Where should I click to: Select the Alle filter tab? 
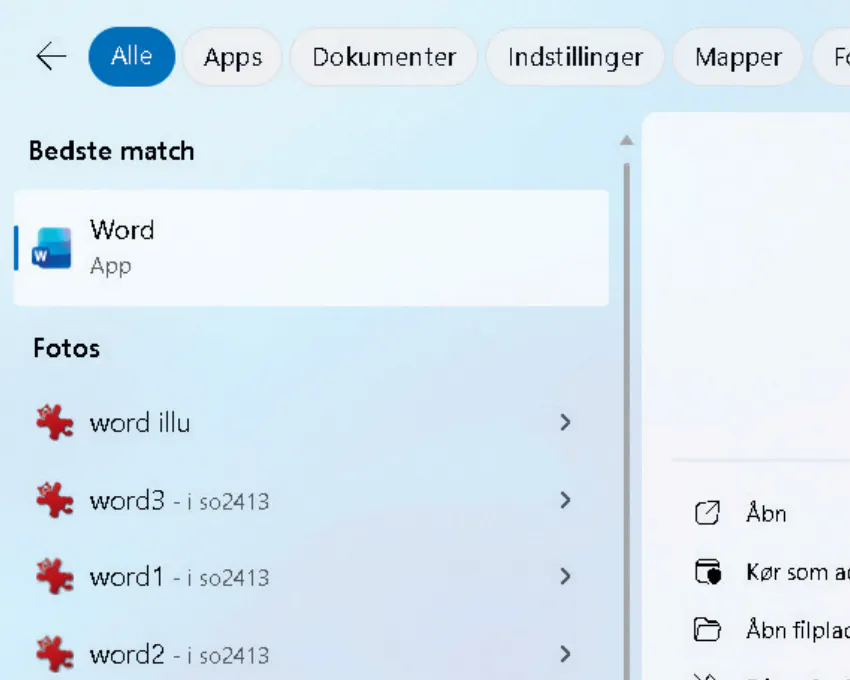131,57
